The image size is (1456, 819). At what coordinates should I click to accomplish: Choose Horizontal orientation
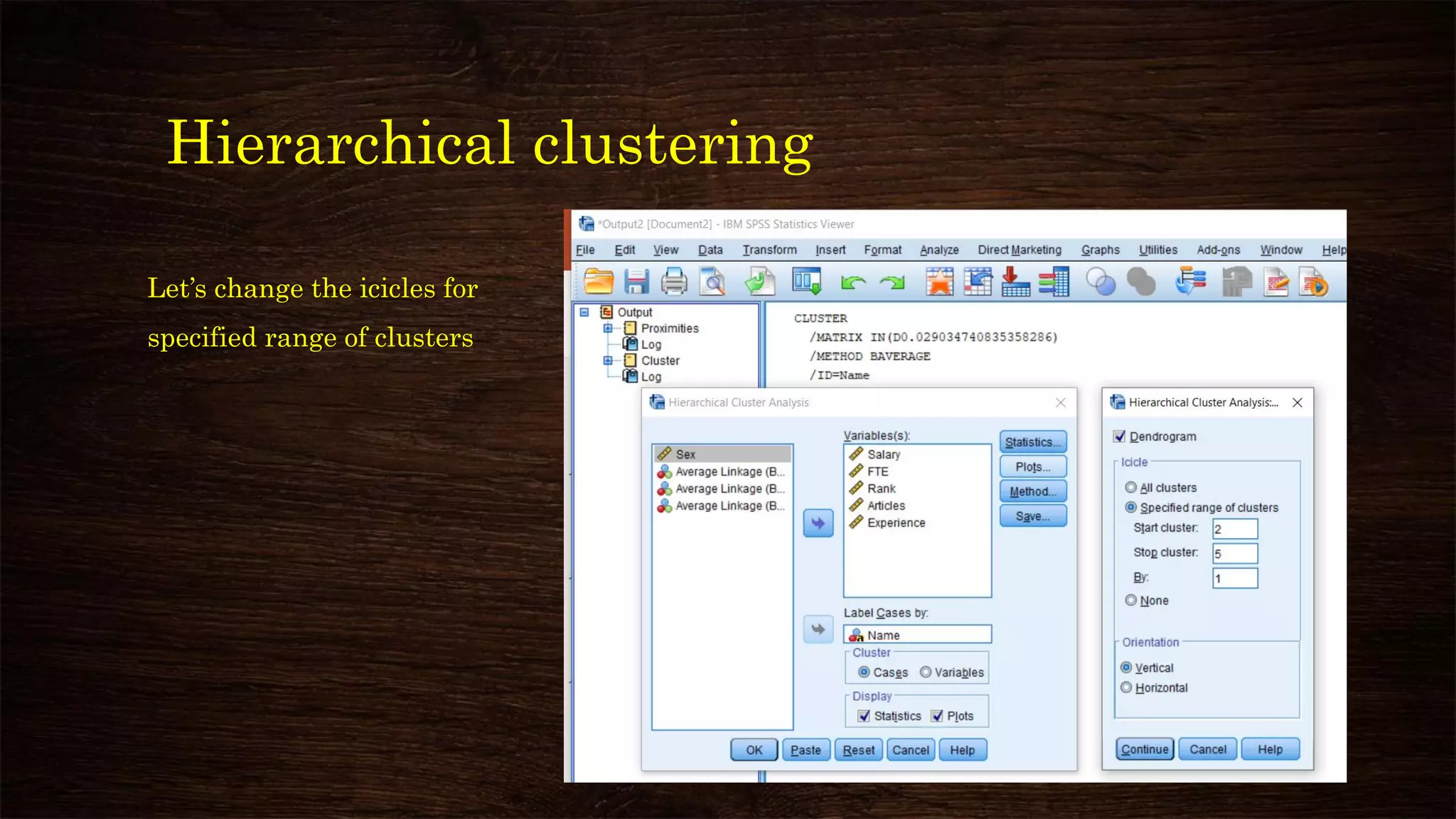[x=1126, y=687]
